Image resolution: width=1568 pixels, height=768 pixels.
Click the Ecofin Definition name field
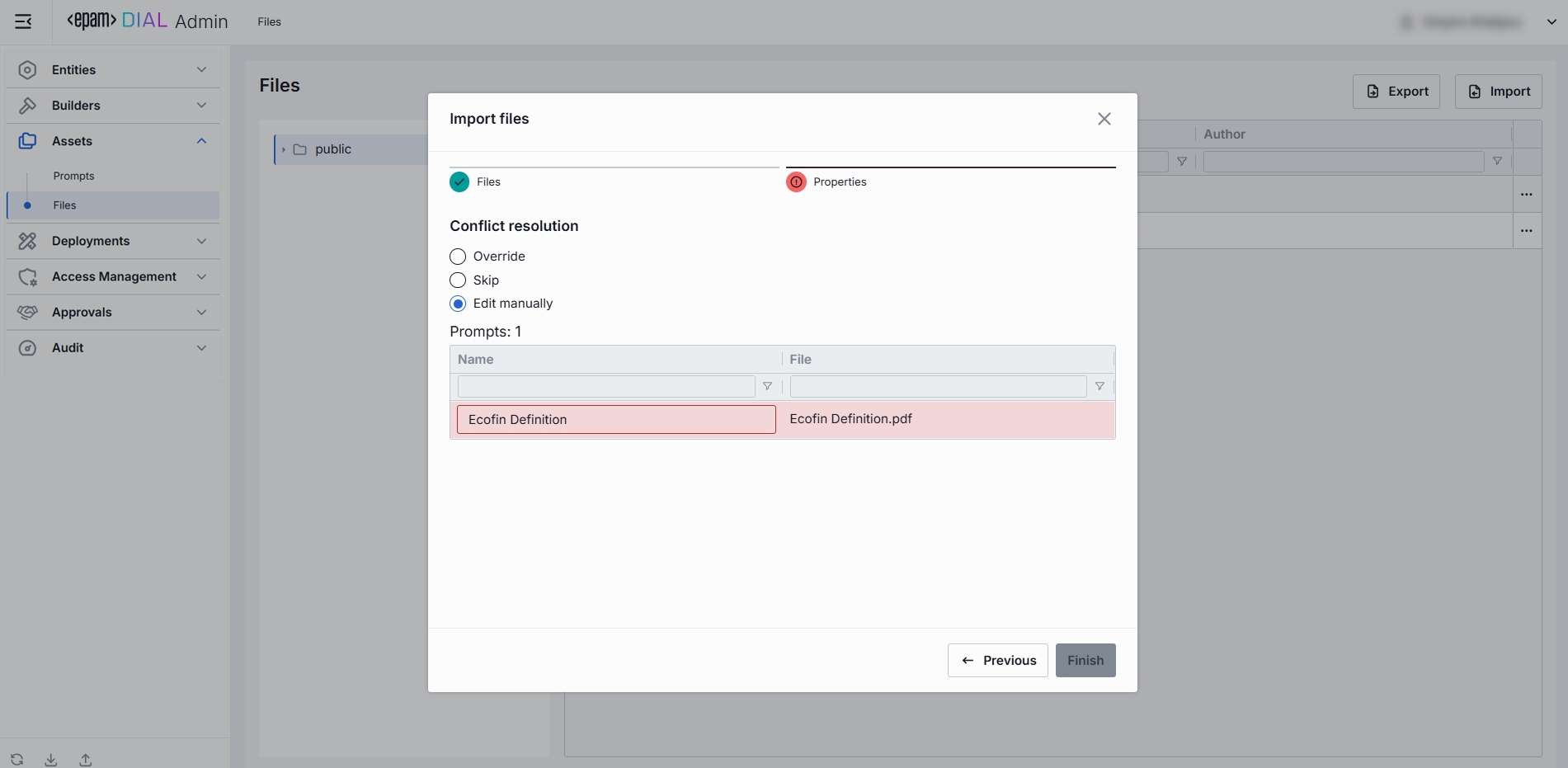(615, 419)
